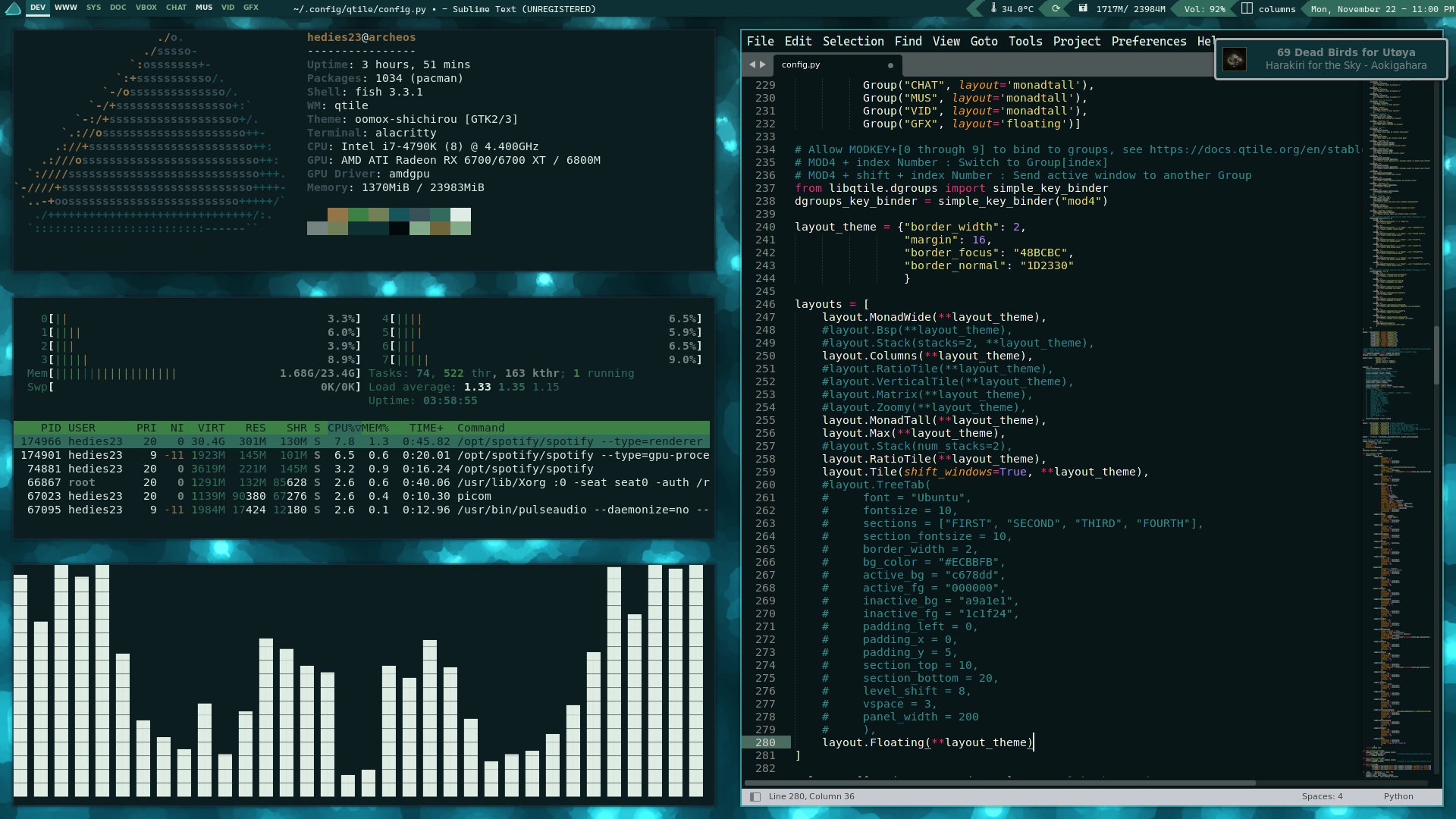Click the "1D2330" border_normal value
This screenshot has width=1456, height=819.
coord(1046,265)
